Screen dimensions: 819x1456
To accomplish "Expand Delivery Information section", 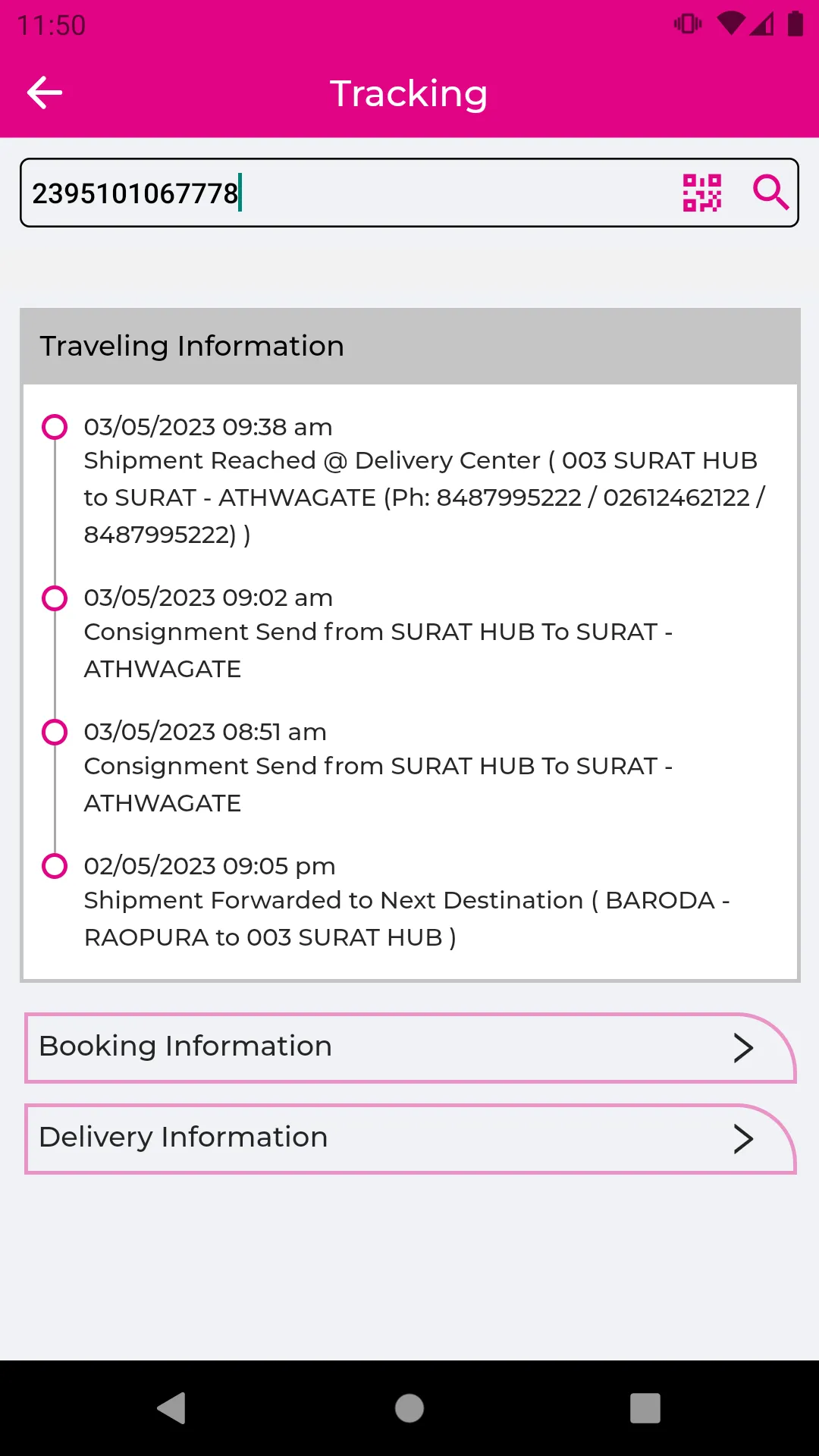I will pos(410,1138).
